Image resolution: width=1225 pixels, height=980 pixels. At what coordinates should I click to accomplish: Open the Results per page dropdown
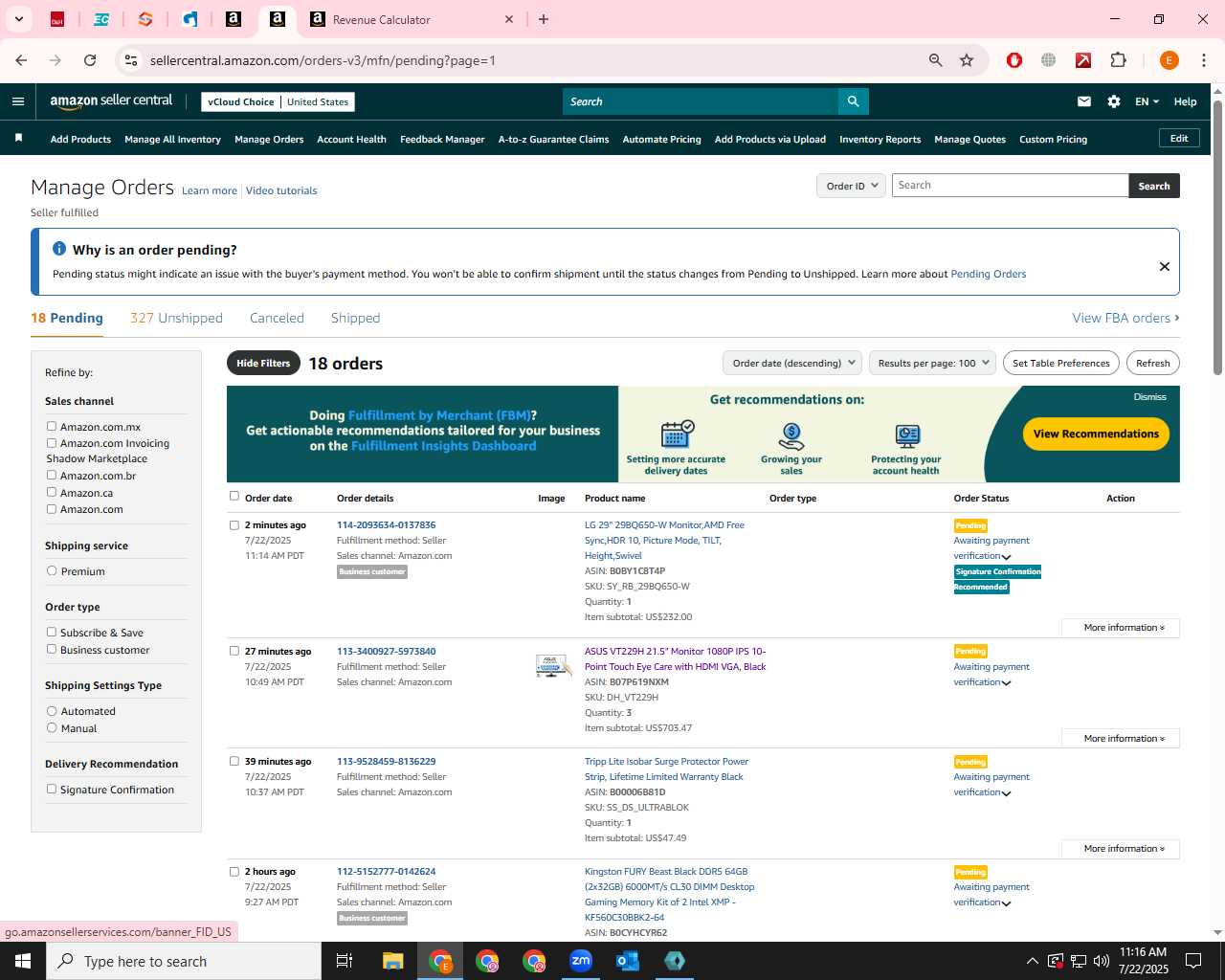[x=932, y=363]
